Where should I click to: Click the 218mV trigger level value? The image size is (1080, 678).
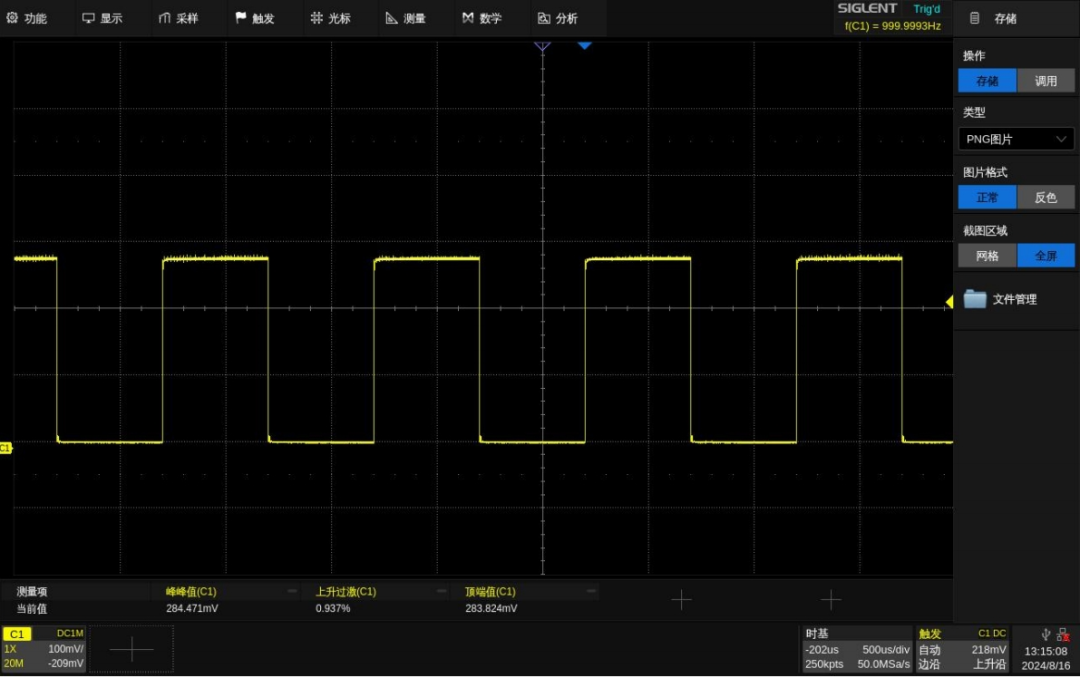[989, 650]
